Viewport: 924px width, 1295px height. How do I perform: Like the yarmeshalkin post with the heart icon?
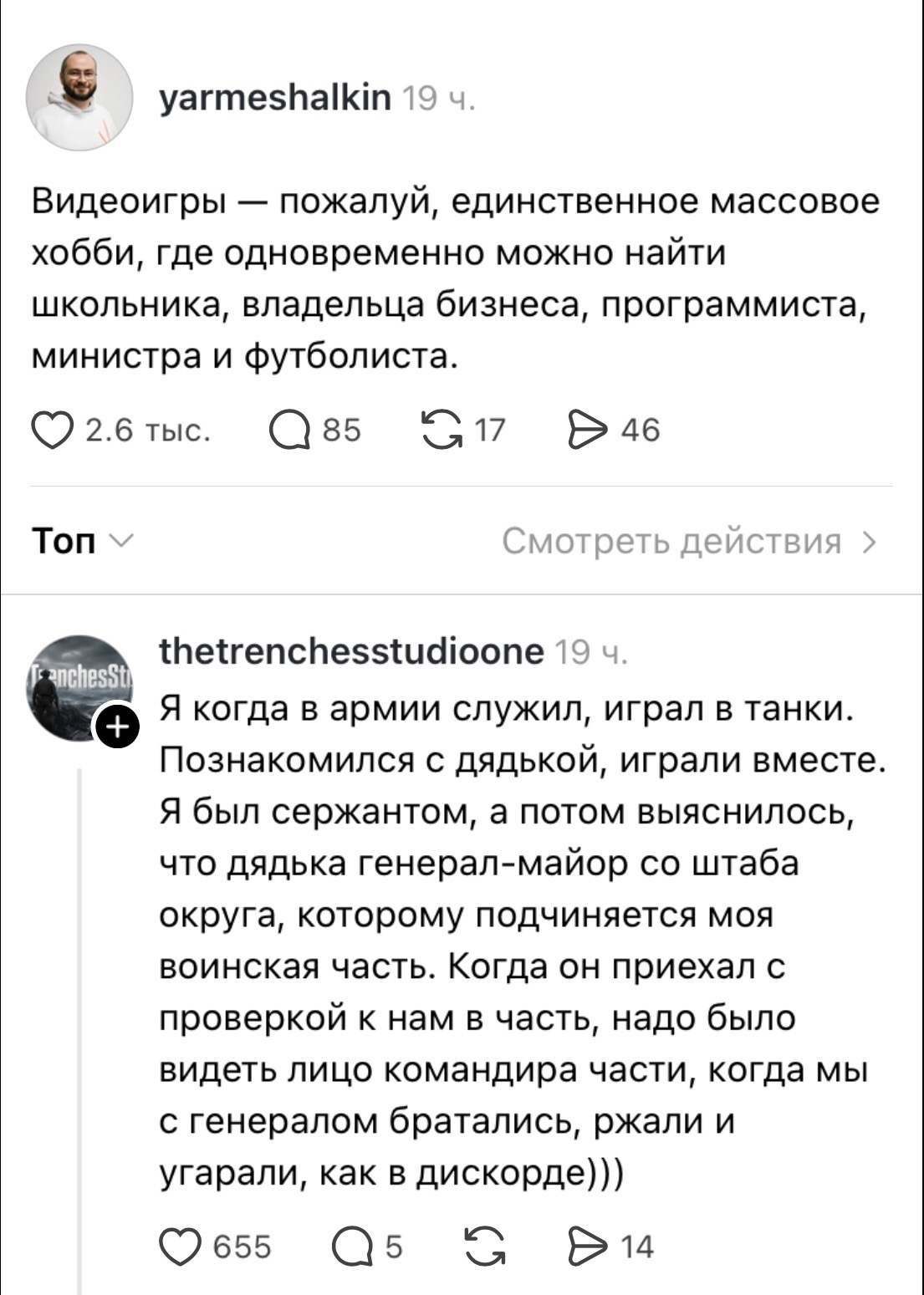[x=51, y=431]
